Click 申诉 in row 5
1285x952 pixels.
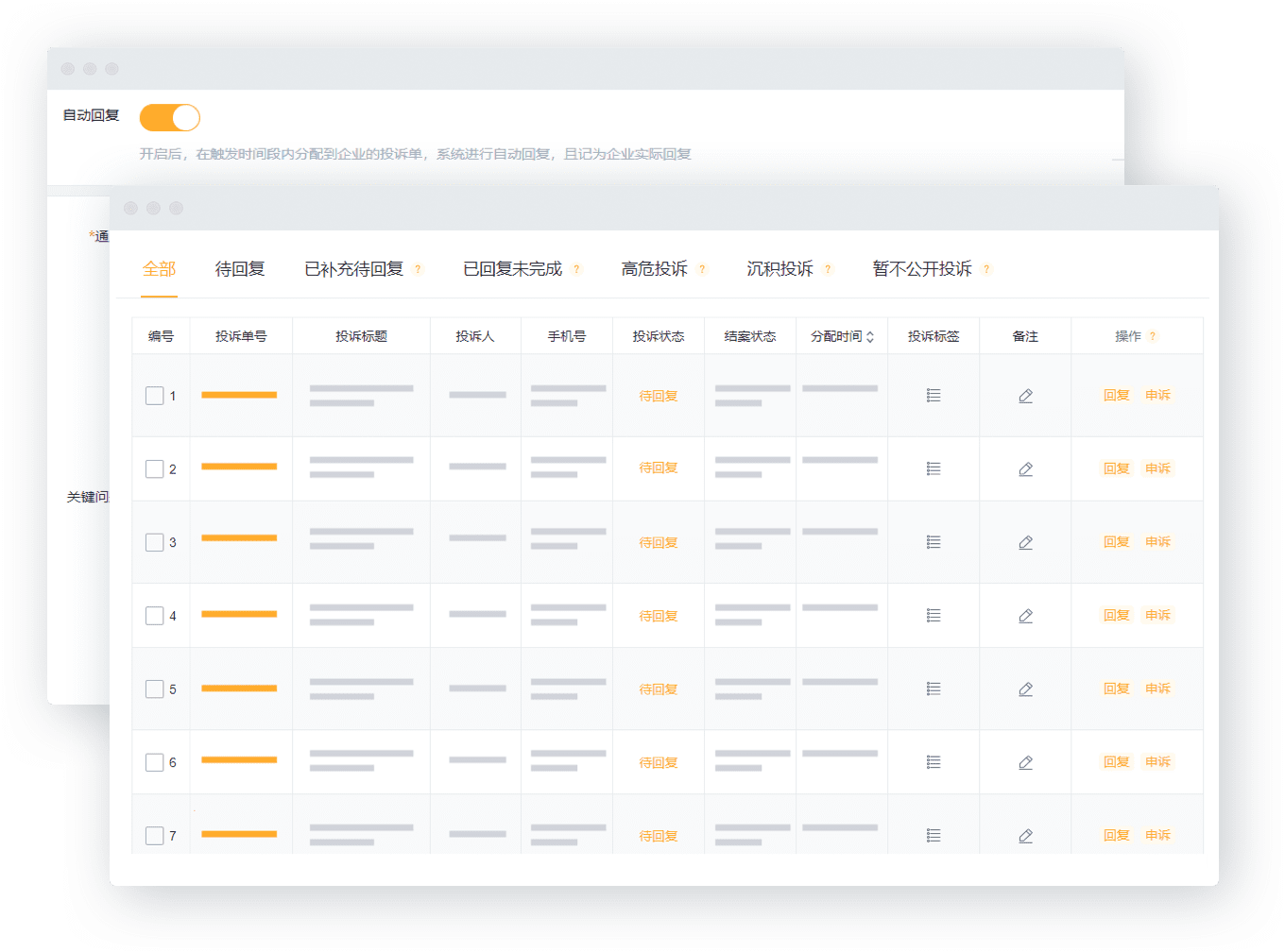pyautogui.click(x=1157, y=689)
